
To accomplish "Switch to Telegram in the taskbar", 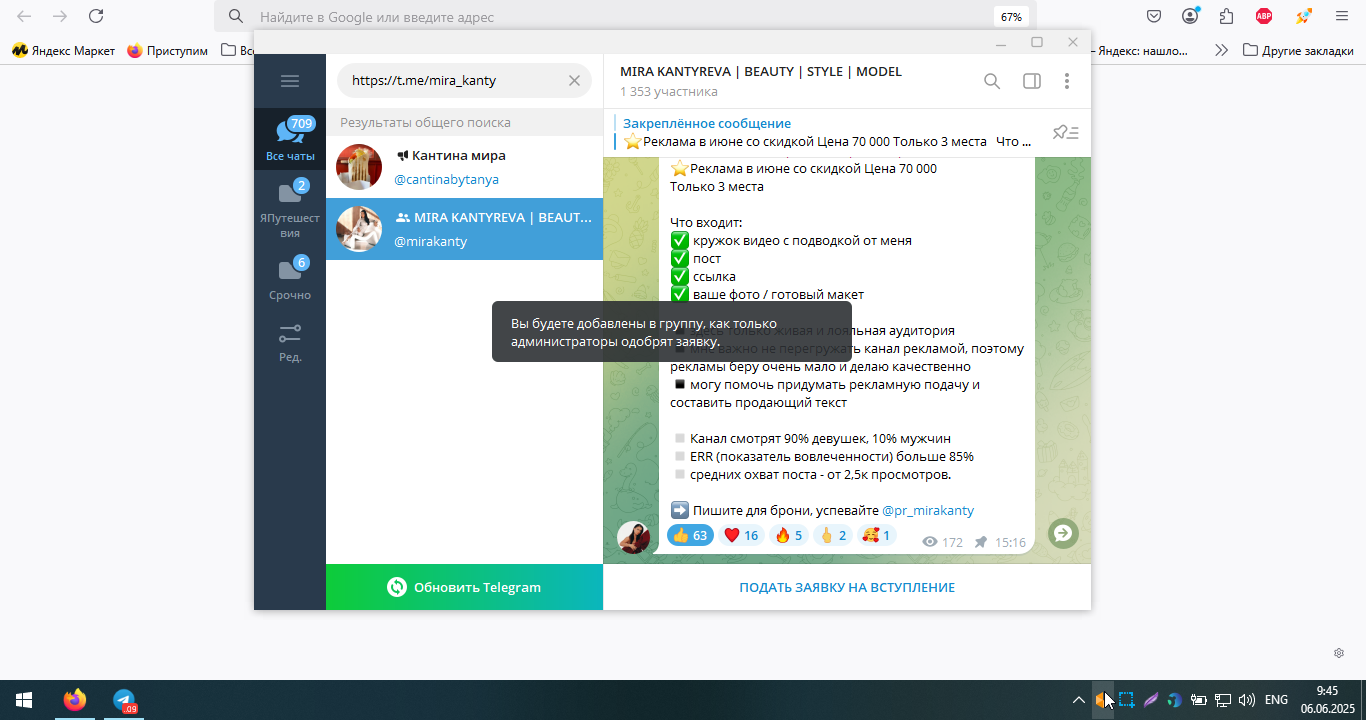I will pos(124,700).
